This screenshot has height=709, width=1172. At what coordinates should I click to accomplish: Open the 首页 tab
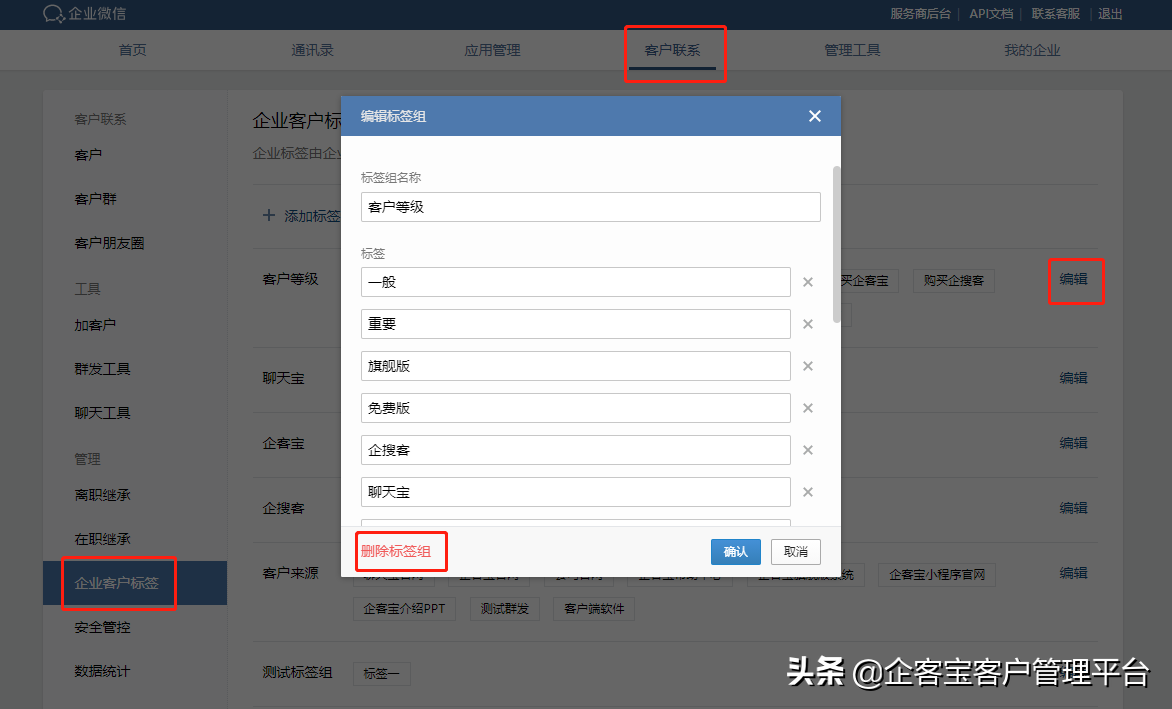click(132, 50)
